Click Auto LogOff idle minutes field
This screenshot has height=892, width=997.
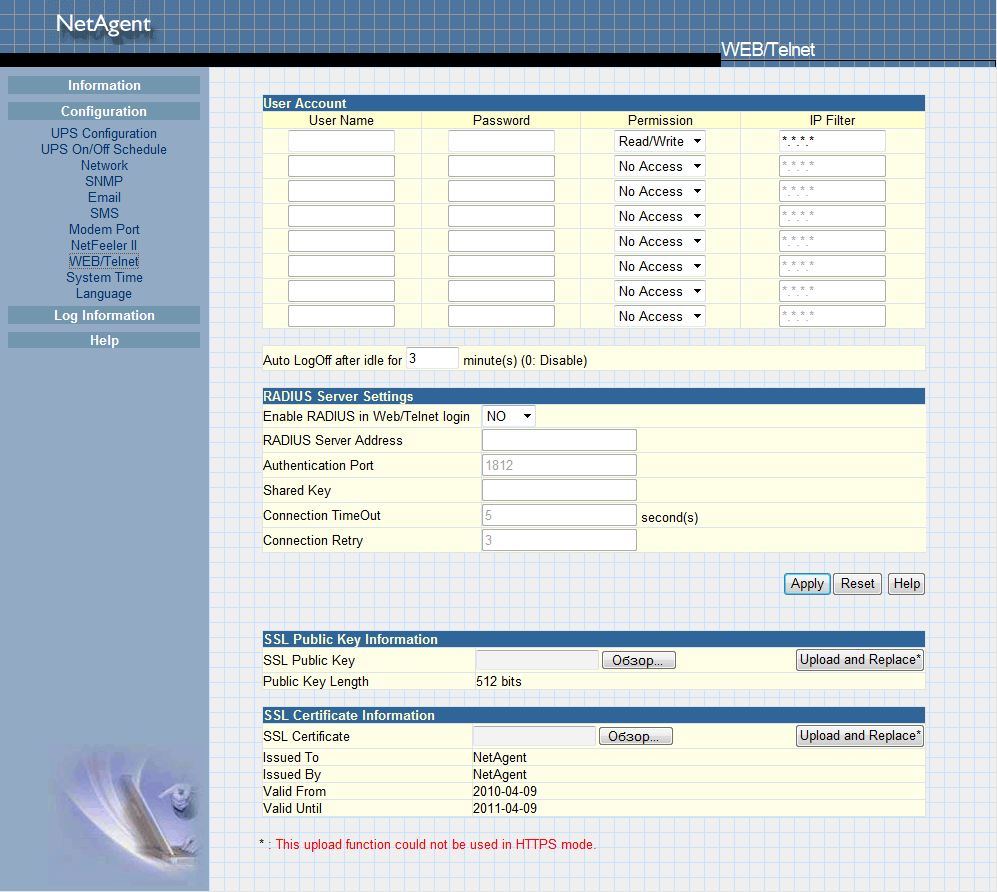(432, 359)
